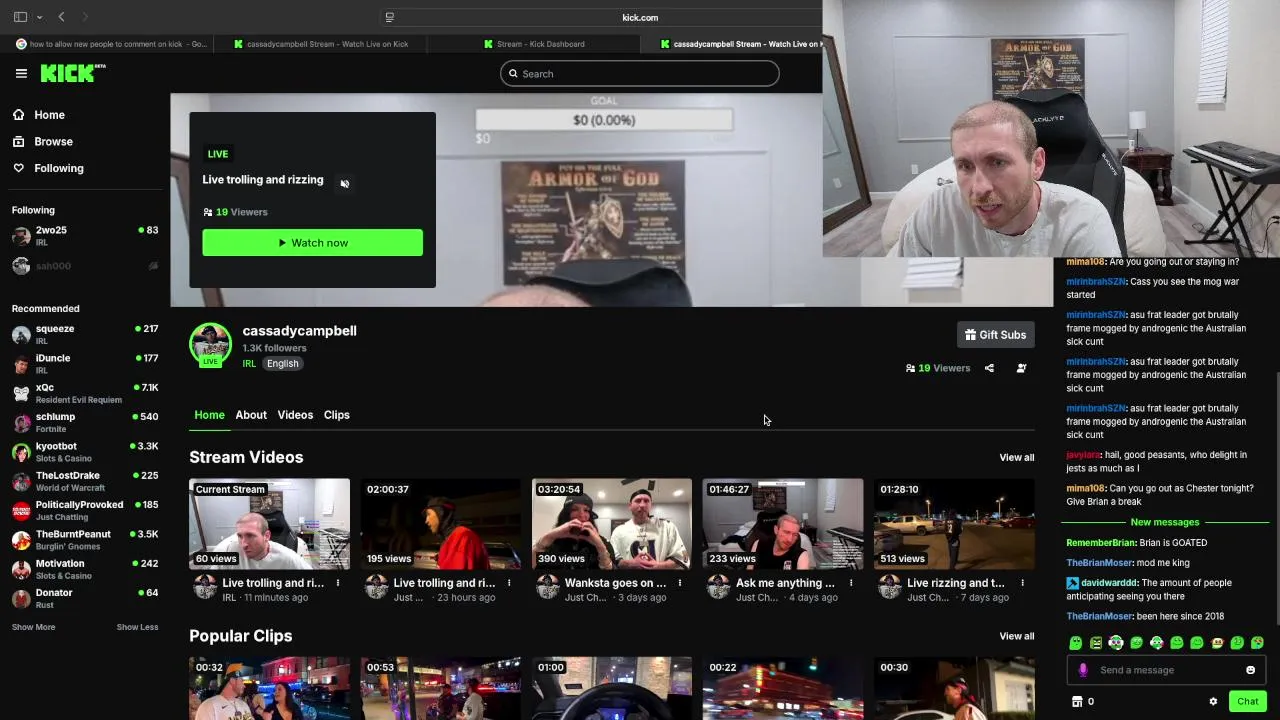Click cassadycampbell profile avatar
The image size is (1280, 720).
point(210,344)
